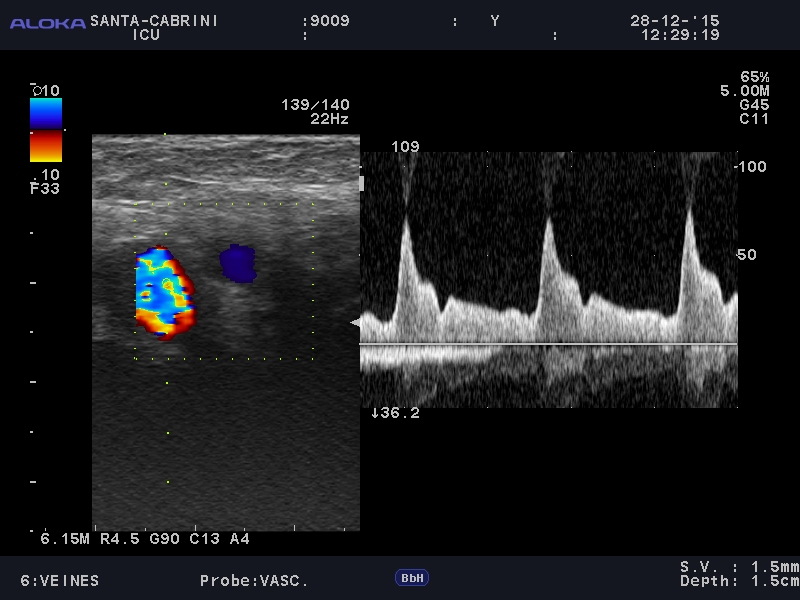800x600 pixels.
Task: Click the focus arrow marker beside the B-mode image
Action: [354, 322]
